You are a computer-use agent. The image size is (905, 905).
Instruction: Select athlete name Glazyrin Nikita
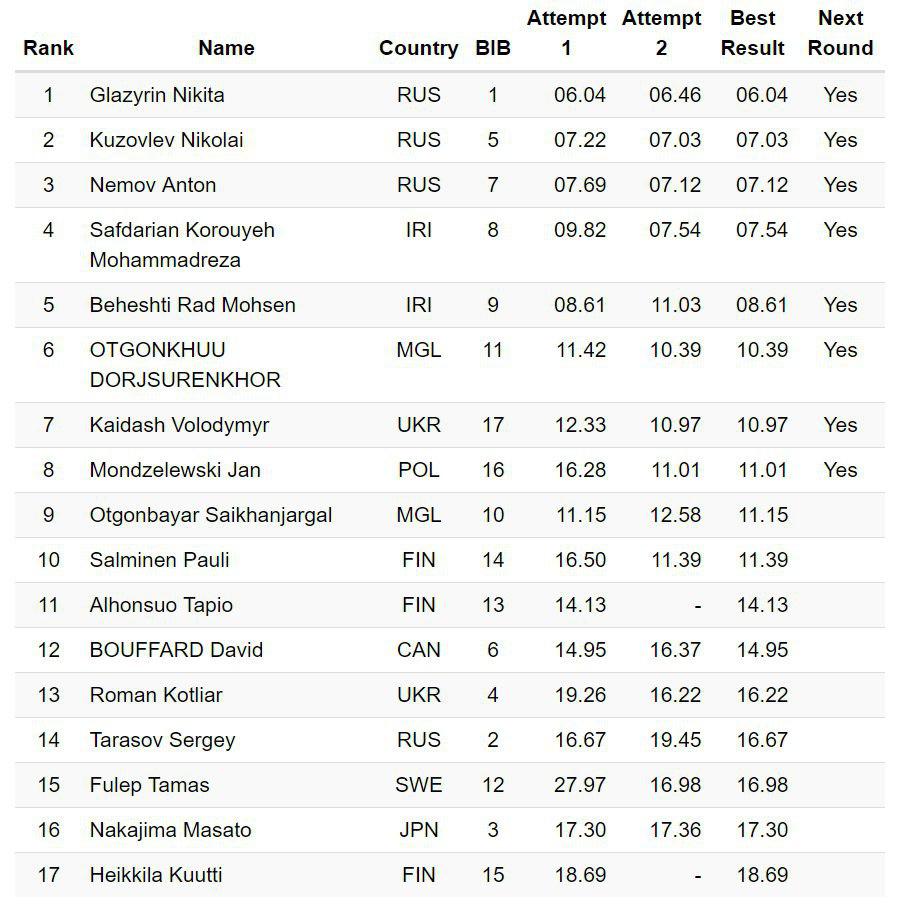click(x=157, y=95)
